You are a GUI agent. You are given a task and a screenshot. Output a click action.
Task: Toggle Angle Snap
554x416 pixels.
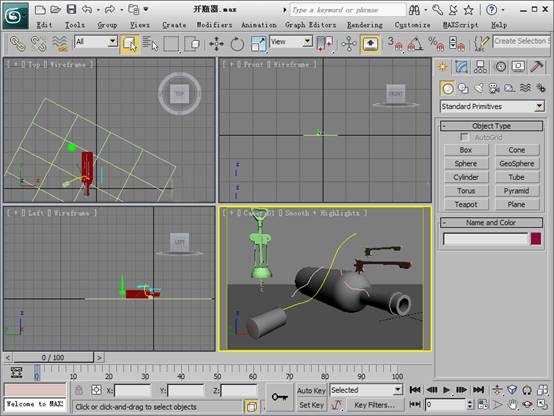pos(416,44)
